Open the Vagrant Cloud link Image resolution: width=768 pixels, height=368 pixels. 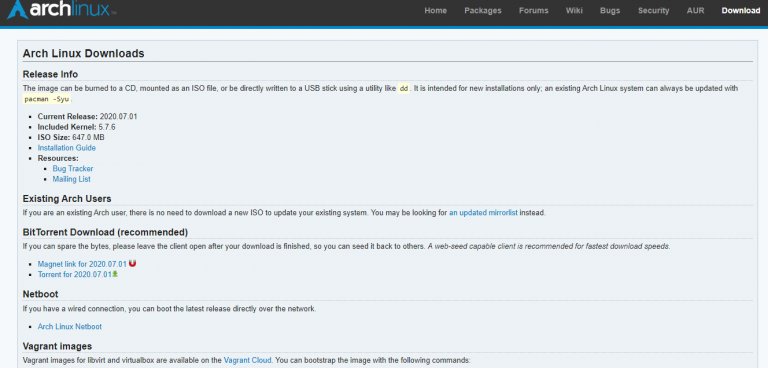(x=247, y=360)
